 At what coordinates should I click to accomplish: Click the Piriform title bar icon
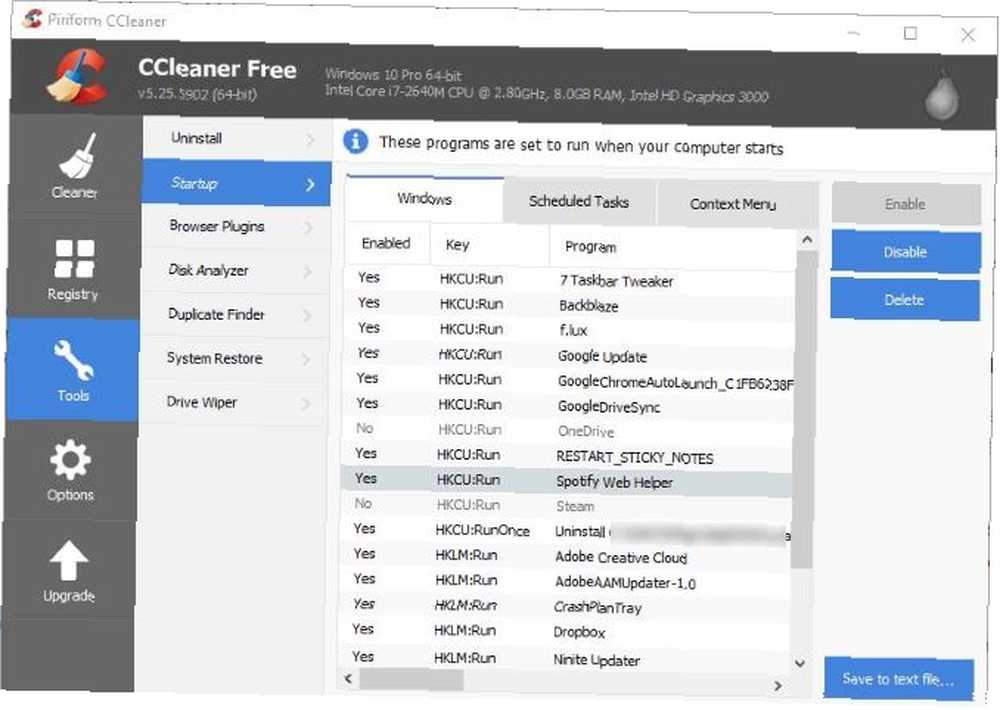tap(31, 18)
